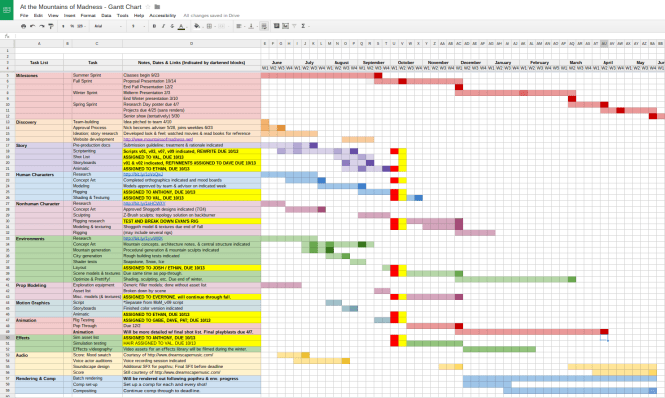Open the Tools menu
The width and height of the screenshot is (665, 398).
click(123, 15)
